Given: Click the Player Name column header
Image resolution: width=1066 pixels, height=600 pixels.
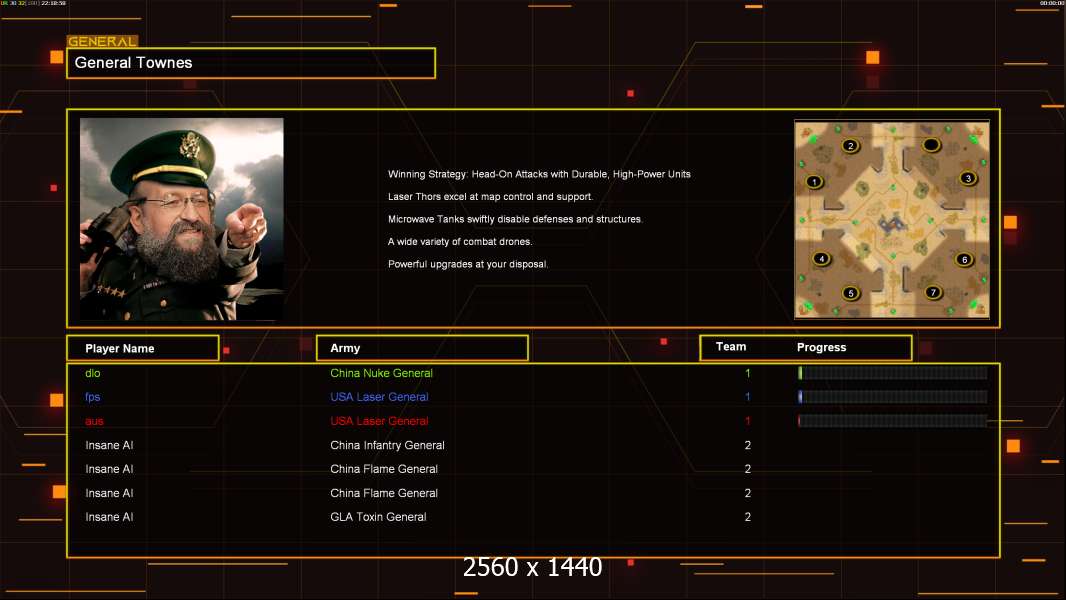Looking at the screenshot, I should (x=143, y=348).
